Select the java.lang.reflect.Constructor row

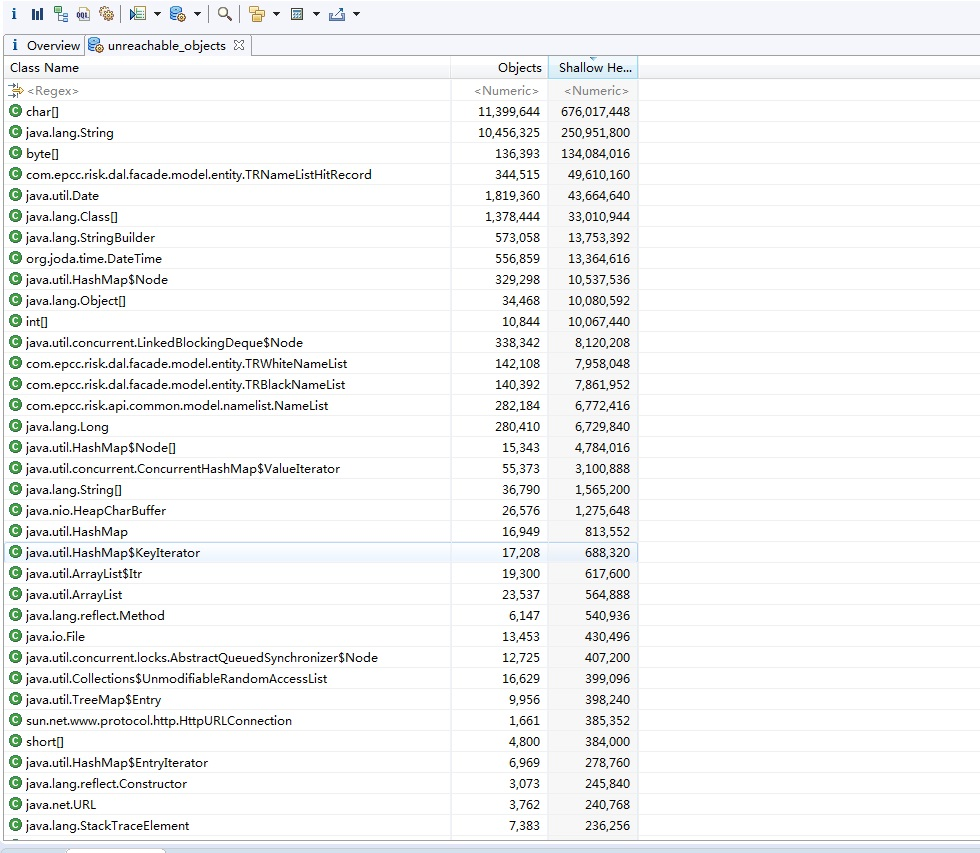click(321, 784)
